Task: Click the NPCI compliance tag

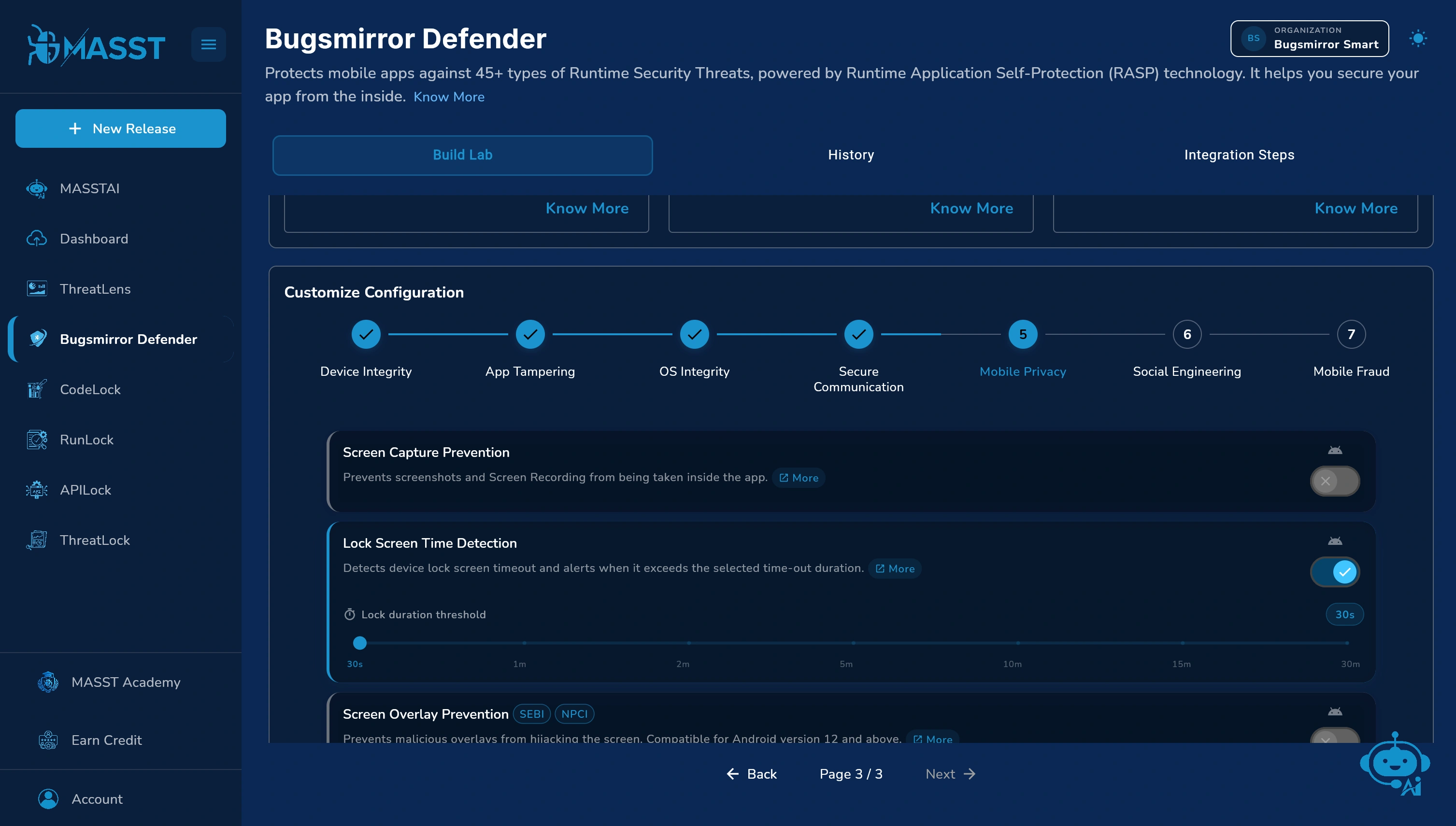Action: coord(574,713)
